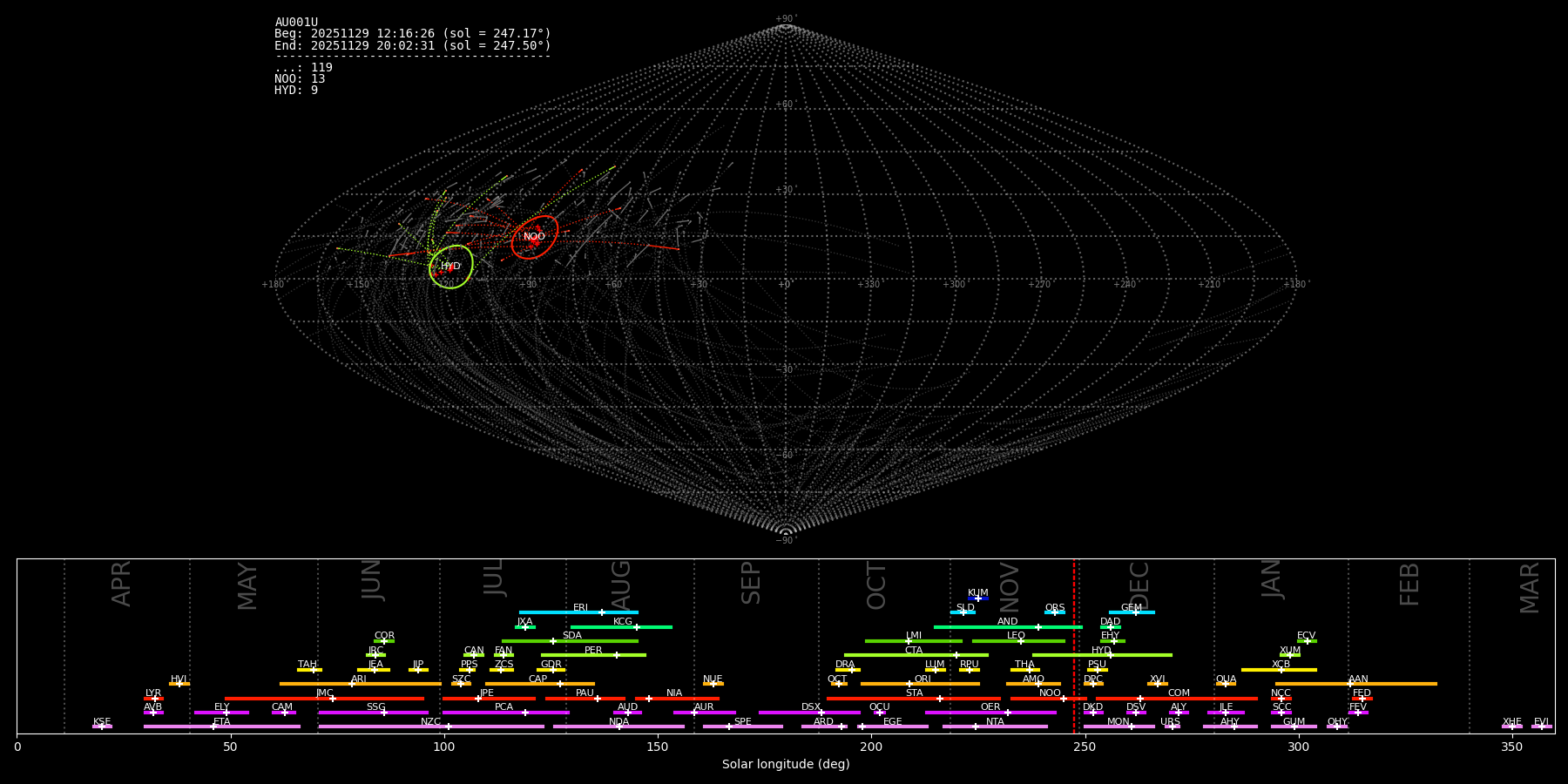1568x784 pixels.
Task: Select the LEO shower label
Action: pos(1016,636)
